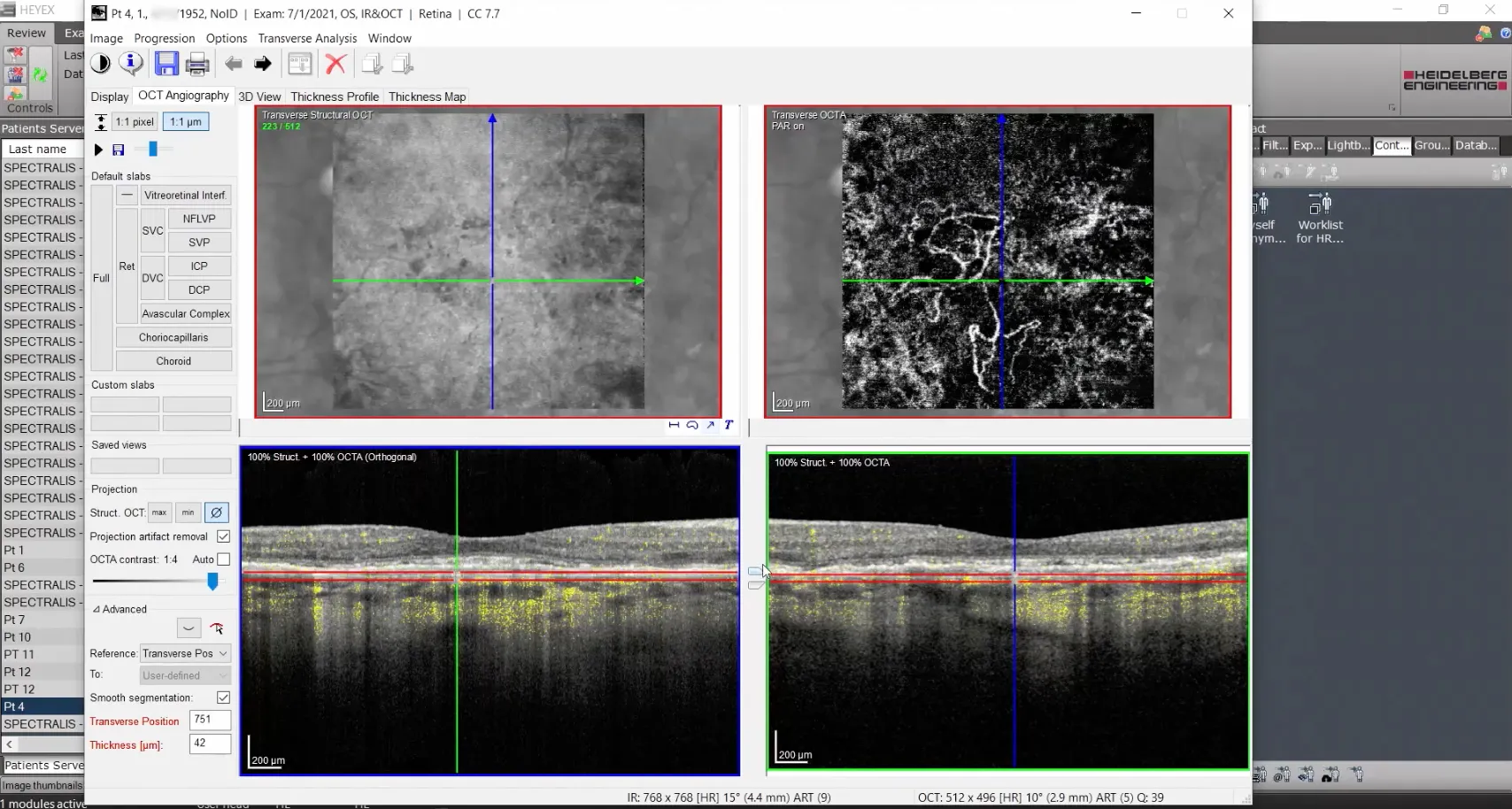The width and height of the screenshot is (1512, 809).
Task: Click the stacked pages with checkmark icon
Action: tap(373, 64)
